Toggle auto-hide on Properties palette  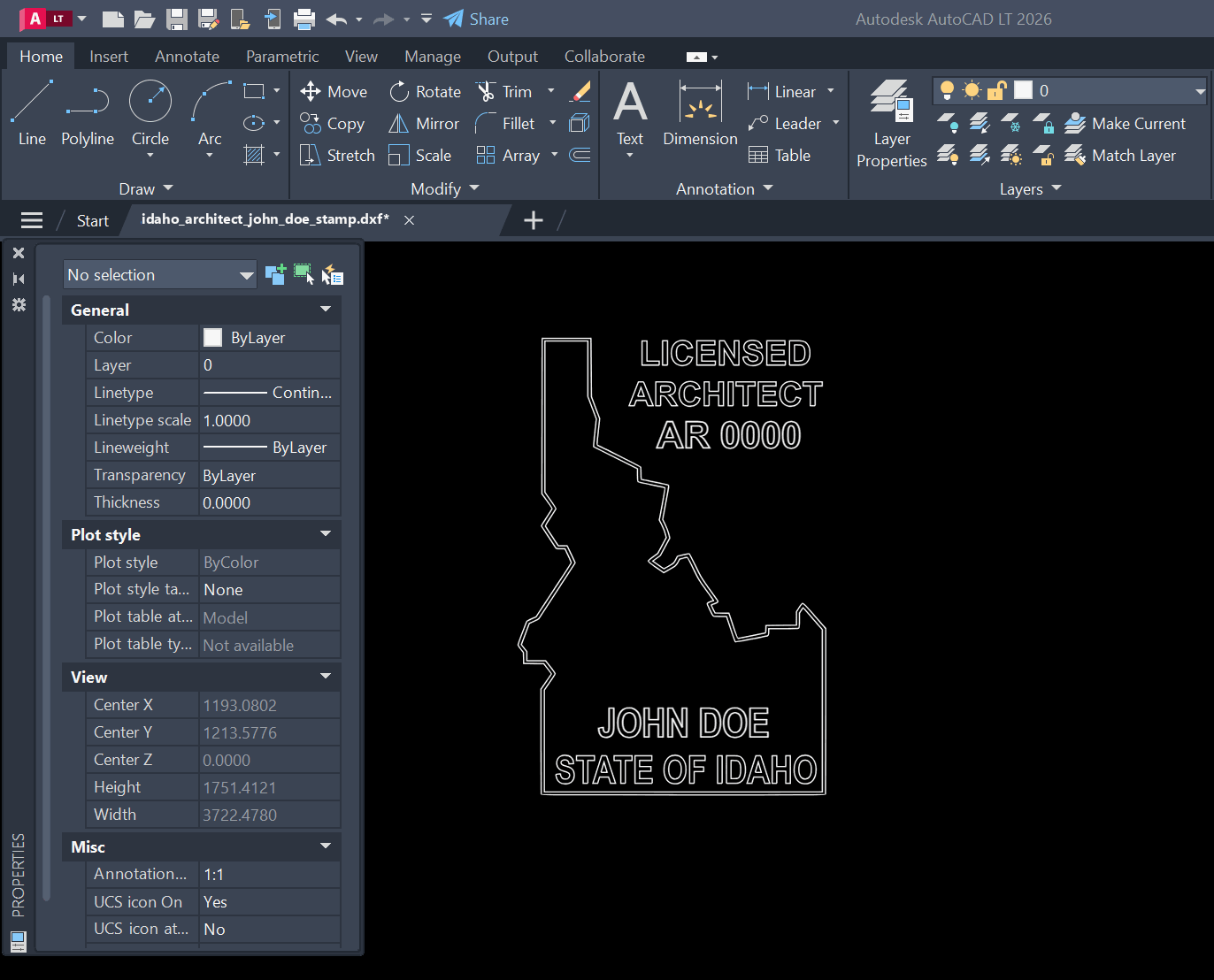pyautogui.click(x=19, y=279)
